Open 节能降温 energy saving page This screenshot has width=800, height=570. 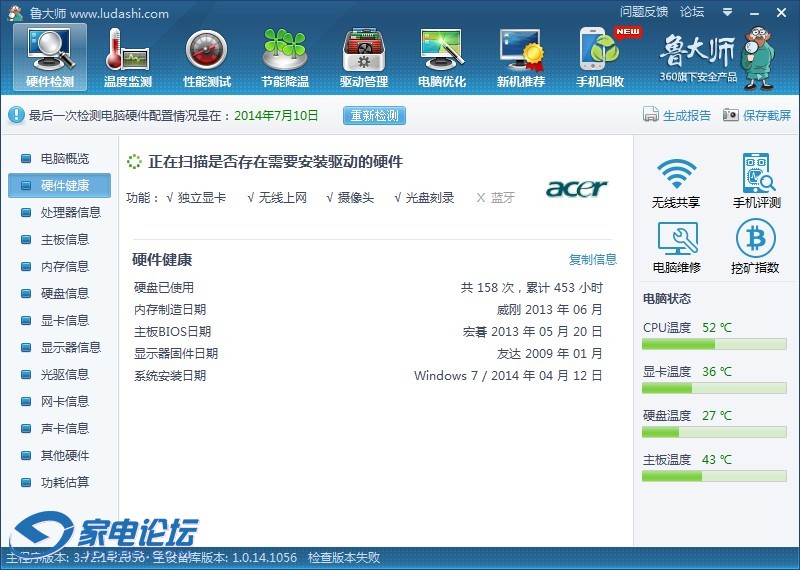285,56
